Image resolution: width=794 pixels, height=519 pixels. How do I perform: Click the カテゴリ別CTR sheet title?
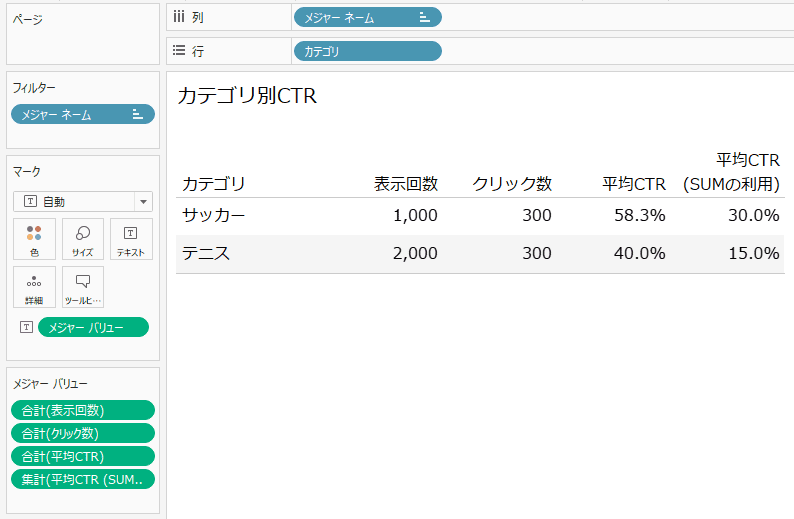pos(247,96)
